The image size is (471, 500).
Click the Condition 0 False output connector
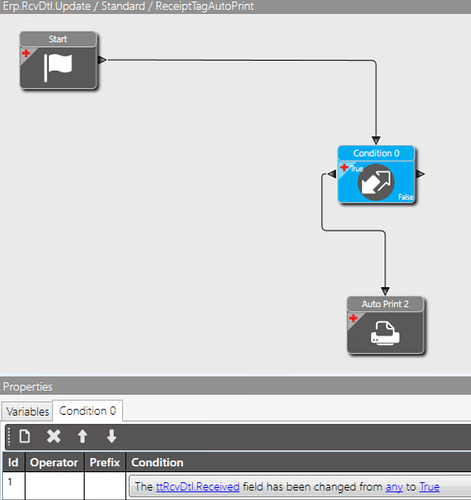[x=420, y=174]
